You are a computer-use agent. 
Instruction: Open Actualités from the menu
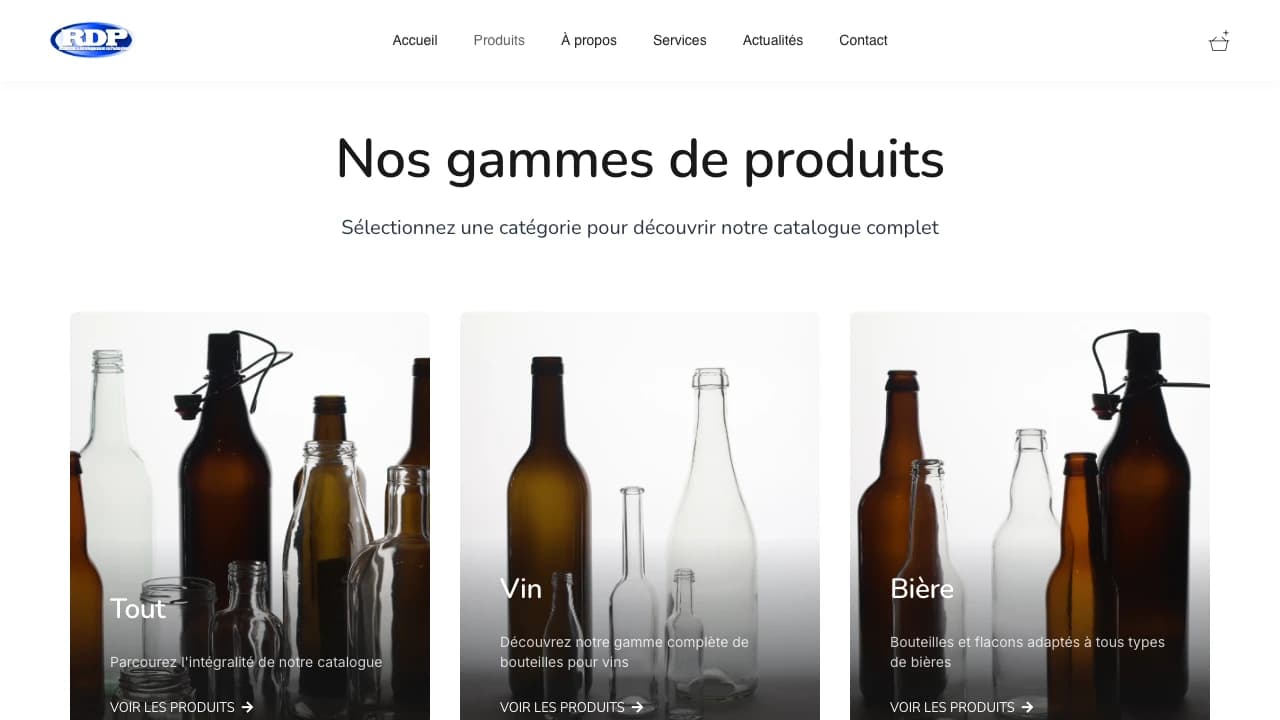773,40
